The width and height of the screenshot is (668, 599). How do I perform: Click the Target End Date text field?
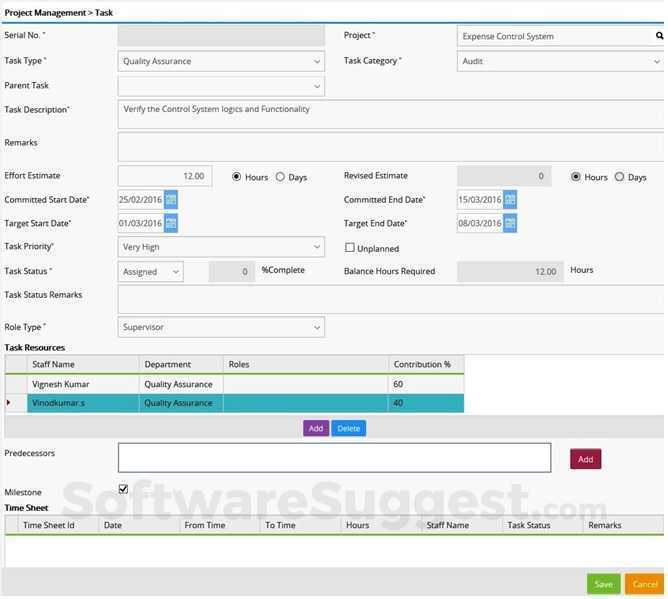480,223
